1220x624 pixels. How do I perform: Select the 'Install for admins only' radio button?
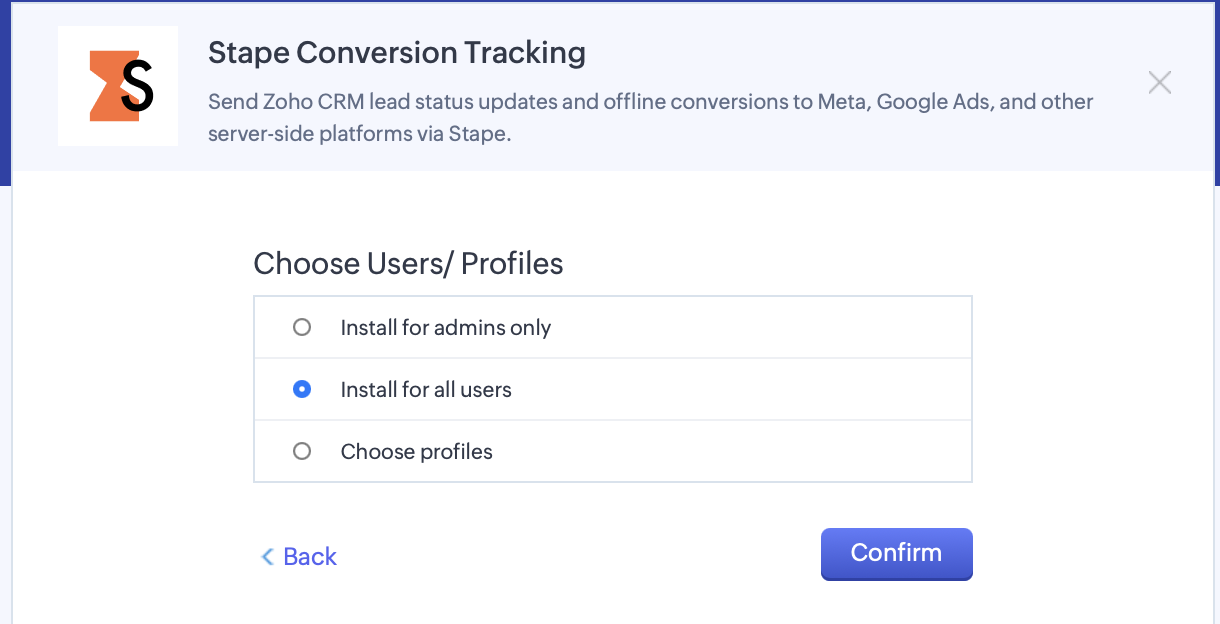pyautogui.click(x=302, y=327)
